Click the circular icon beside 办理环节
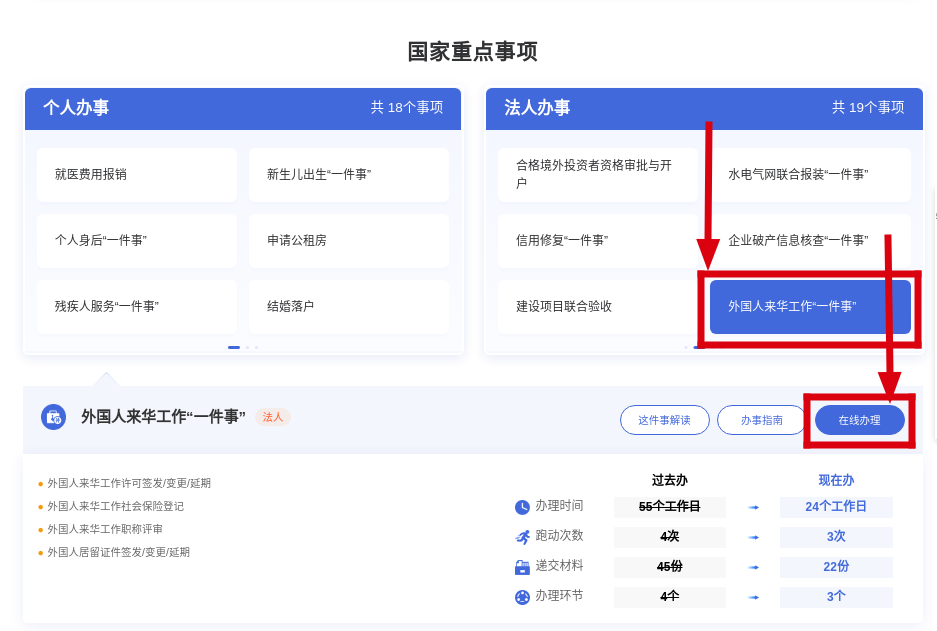 coord(522,597)
